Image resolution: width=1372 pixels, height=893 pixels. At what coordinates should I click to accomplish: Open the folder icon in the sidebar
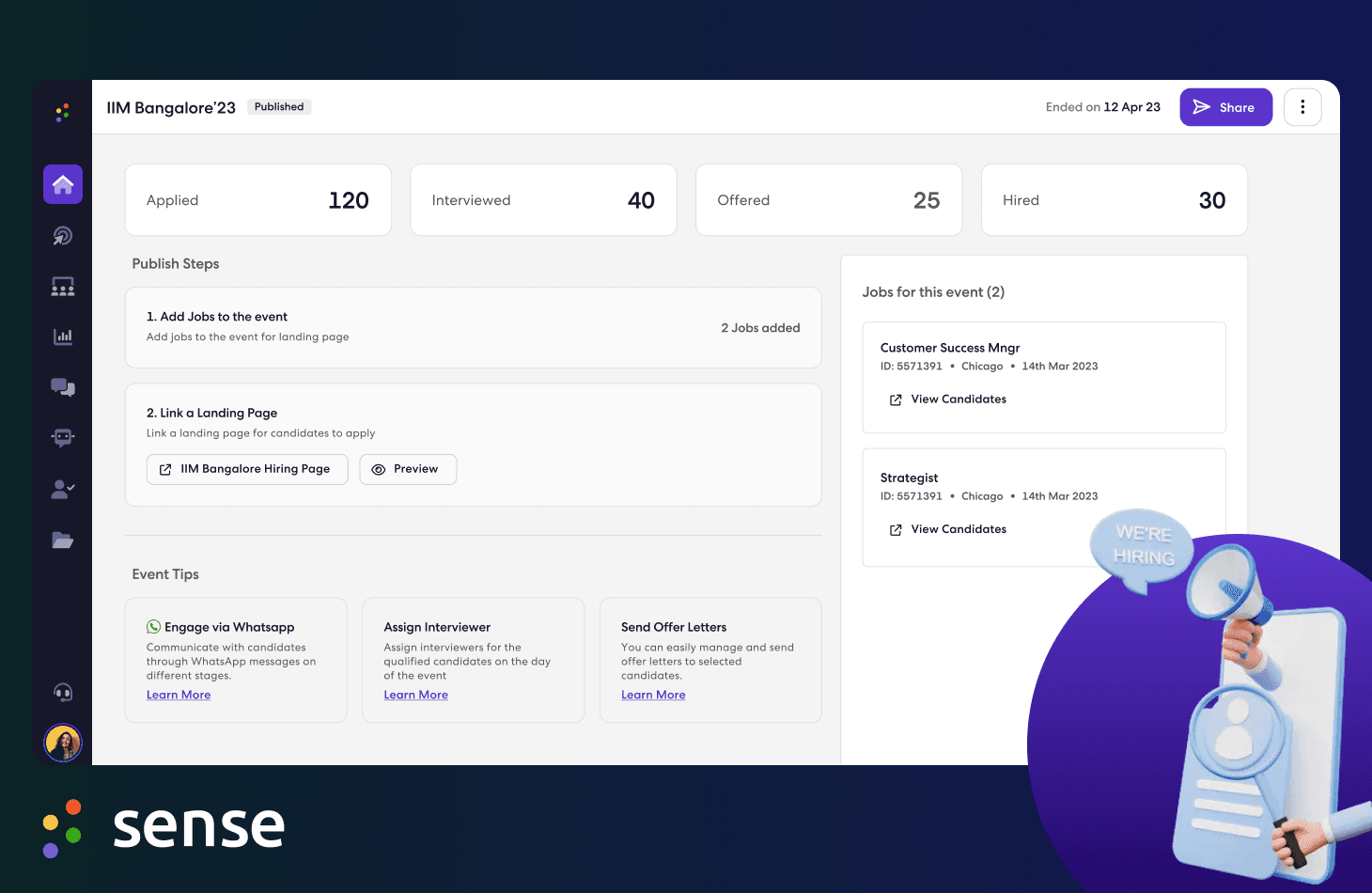[x=63, y=540]
